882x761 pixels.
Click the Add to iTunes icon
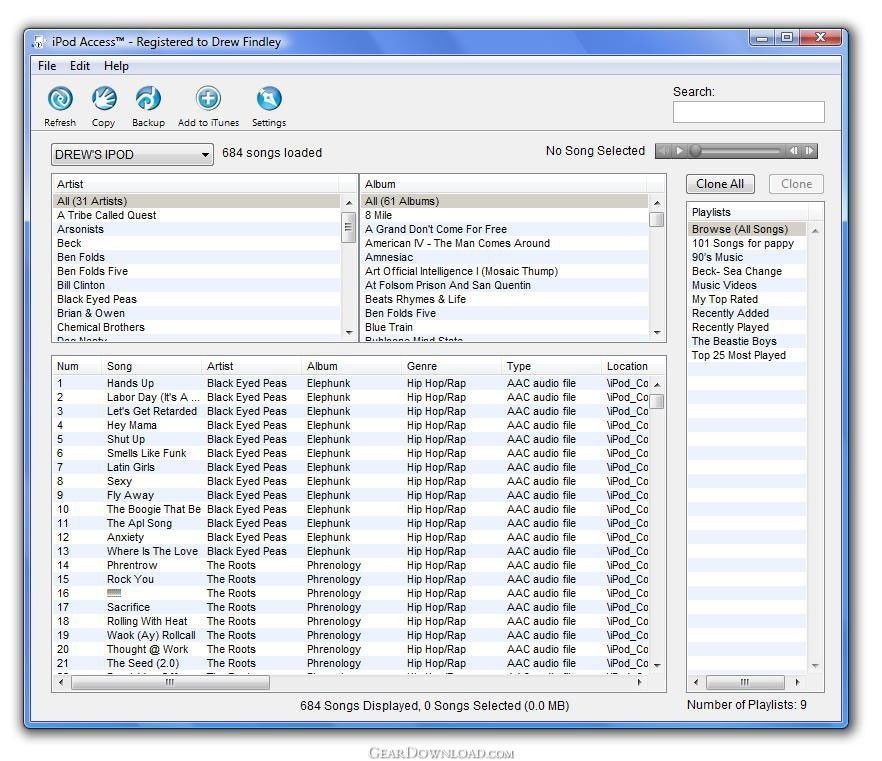point(208,99)
